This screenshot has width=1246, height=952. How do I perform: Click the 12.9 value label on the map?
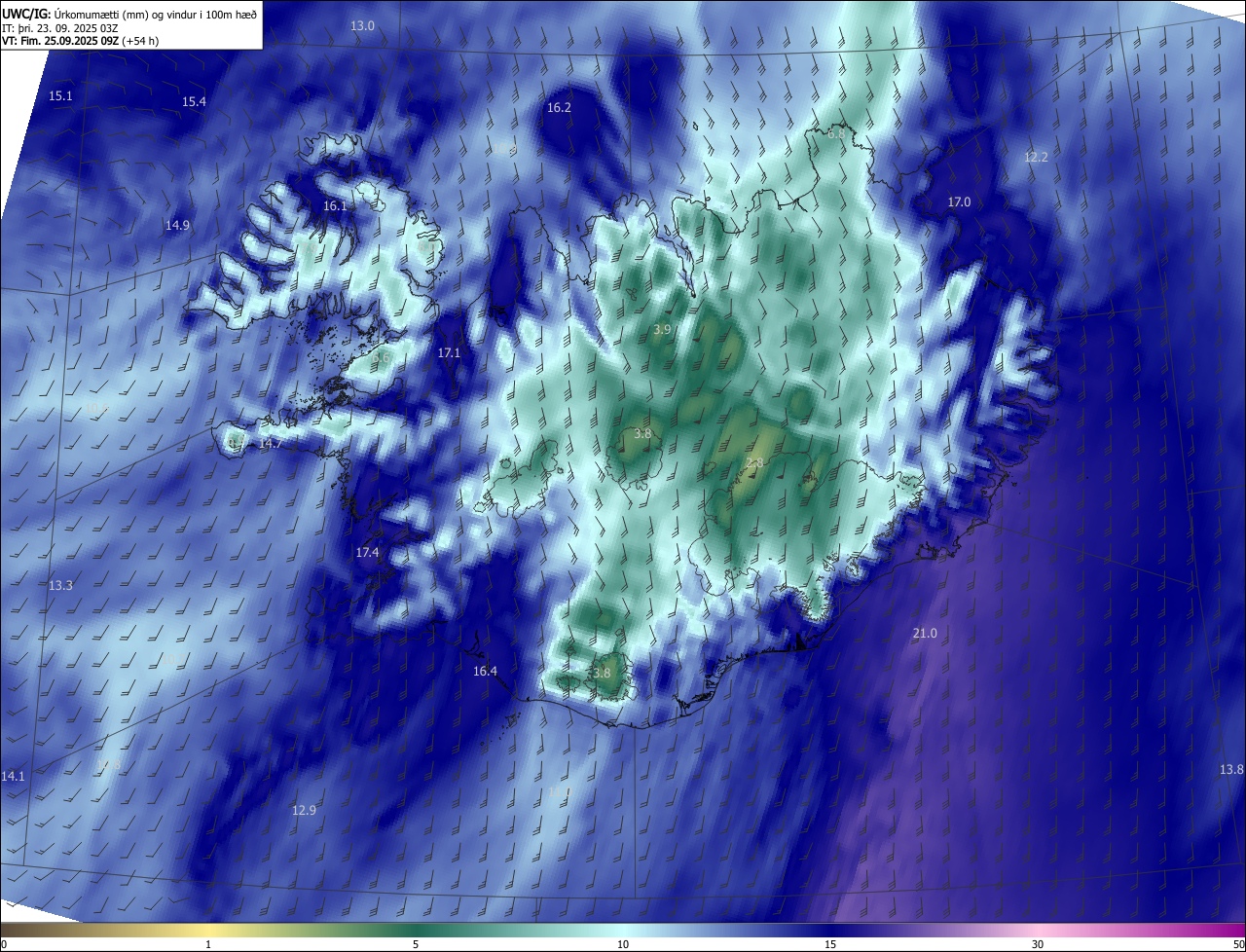pos(304,810)
